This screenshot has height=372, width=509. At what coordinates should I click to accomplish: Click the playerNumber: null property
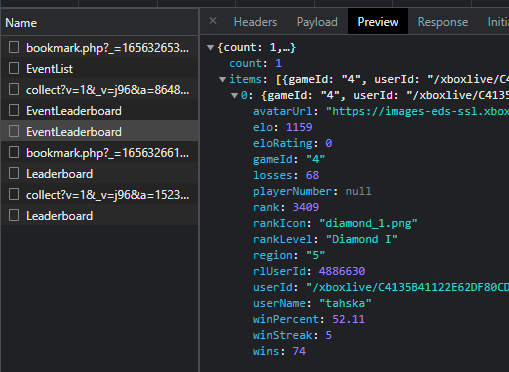tap(312, 191)
